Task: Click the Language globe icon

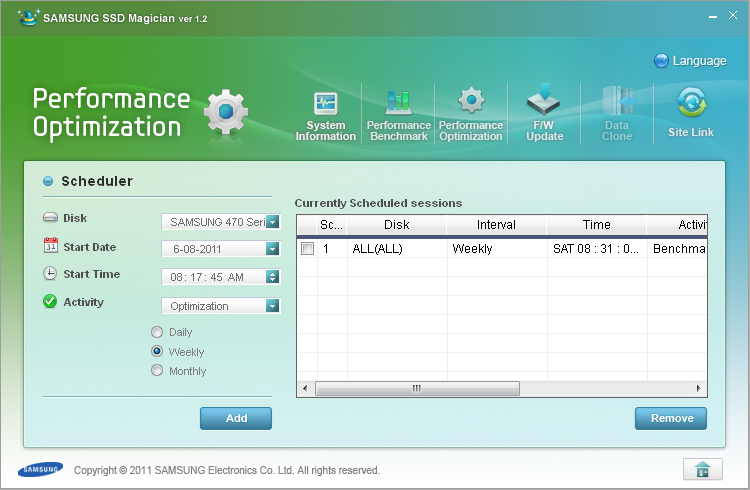Action: tap(661, 61)
